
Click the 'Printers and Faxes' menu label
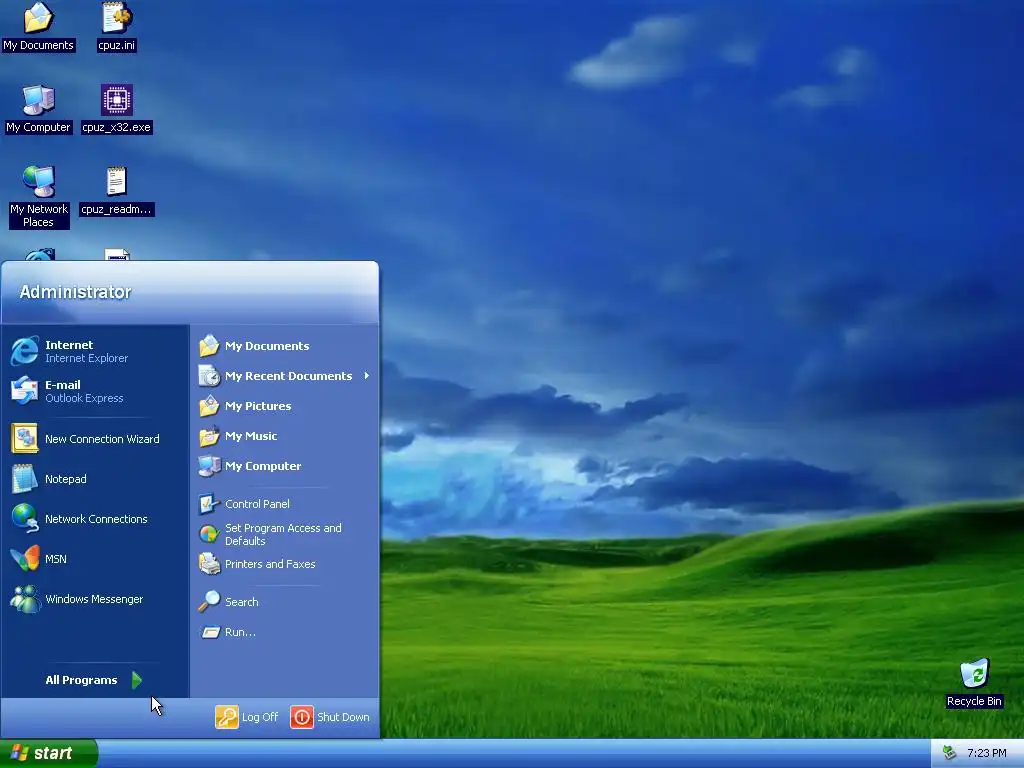[270, 564]
